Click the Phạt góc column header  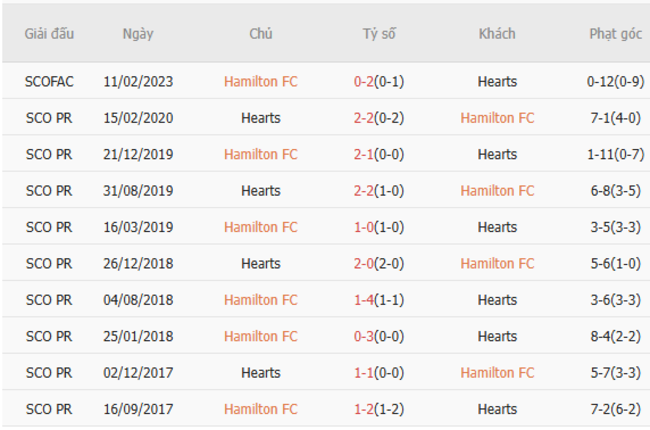tap(615, 34)
